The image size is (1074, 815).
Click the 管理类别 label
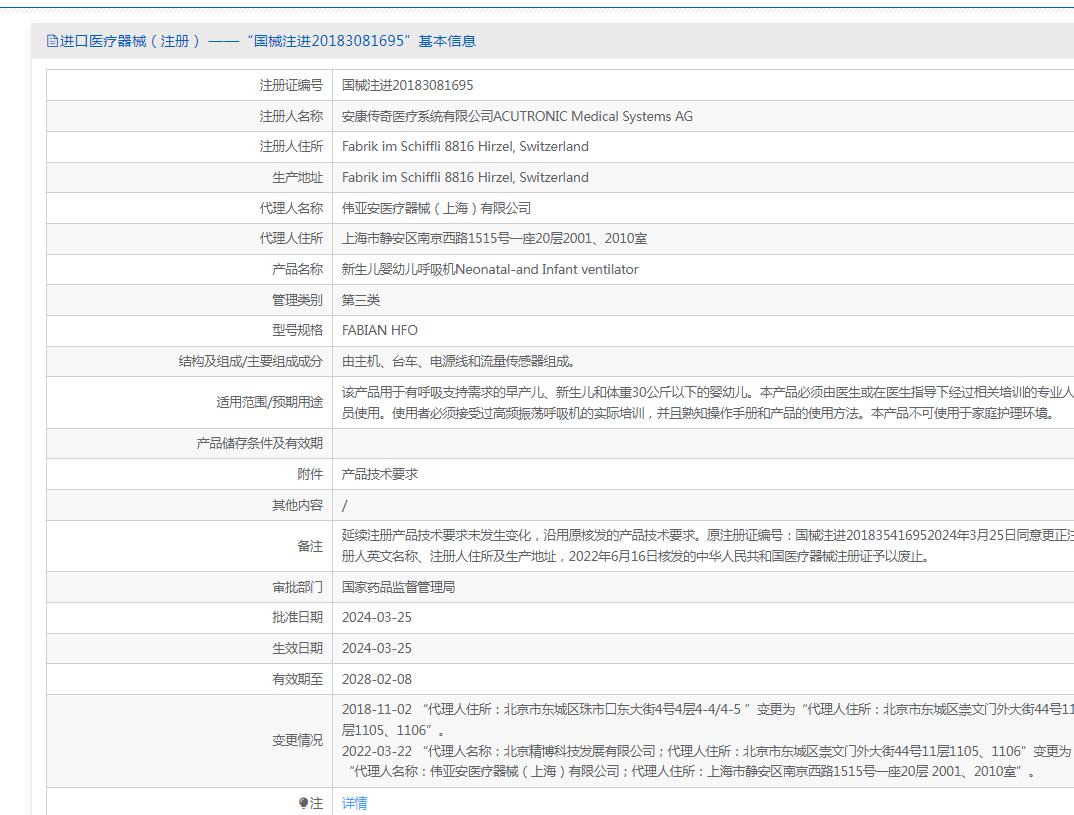[x=297, y=300]
